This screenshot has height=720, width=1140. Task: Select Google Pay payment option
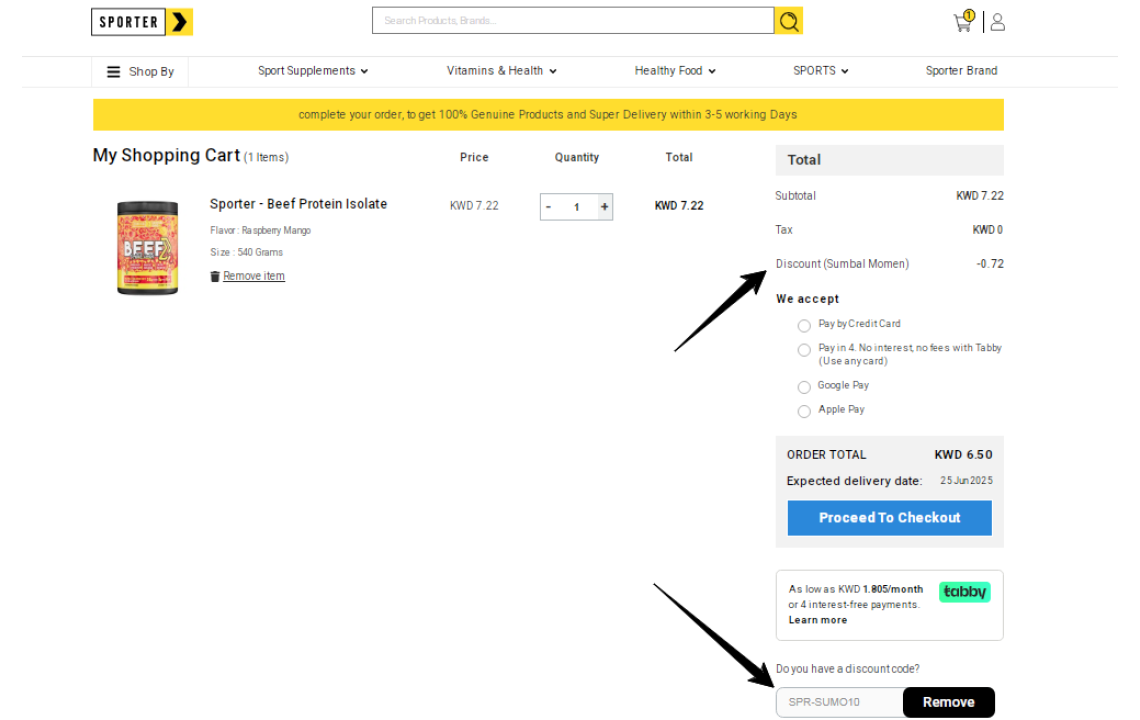[804, 388]
